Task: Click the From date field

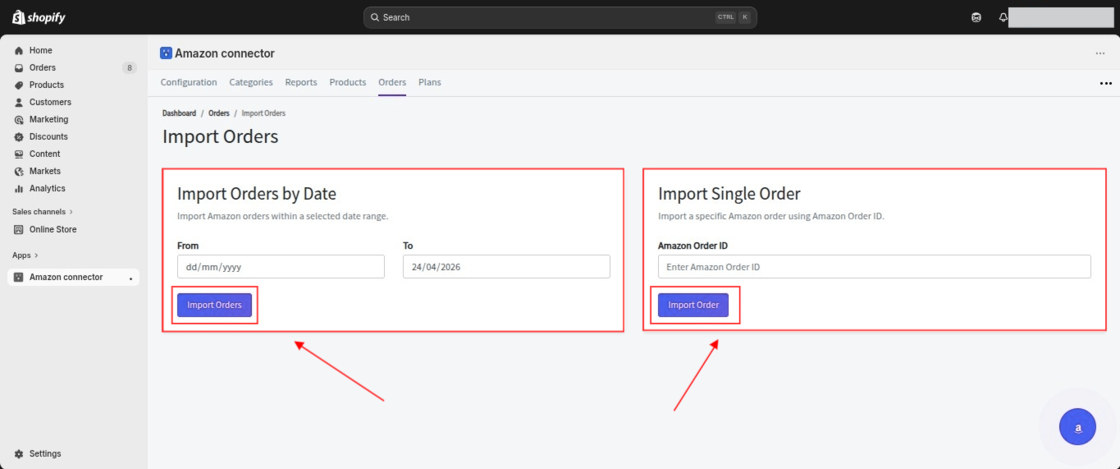Action: (281, 267)
